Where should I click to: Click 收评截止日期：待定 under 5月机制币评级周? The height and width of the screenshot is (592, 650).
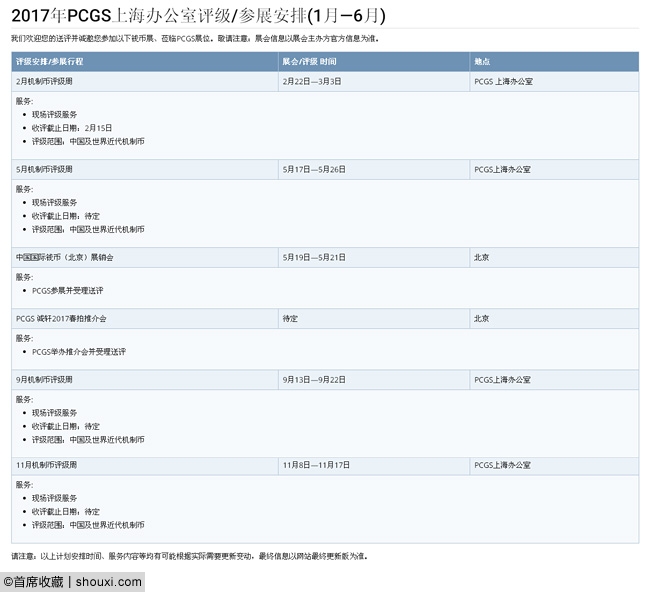[66, 216]
